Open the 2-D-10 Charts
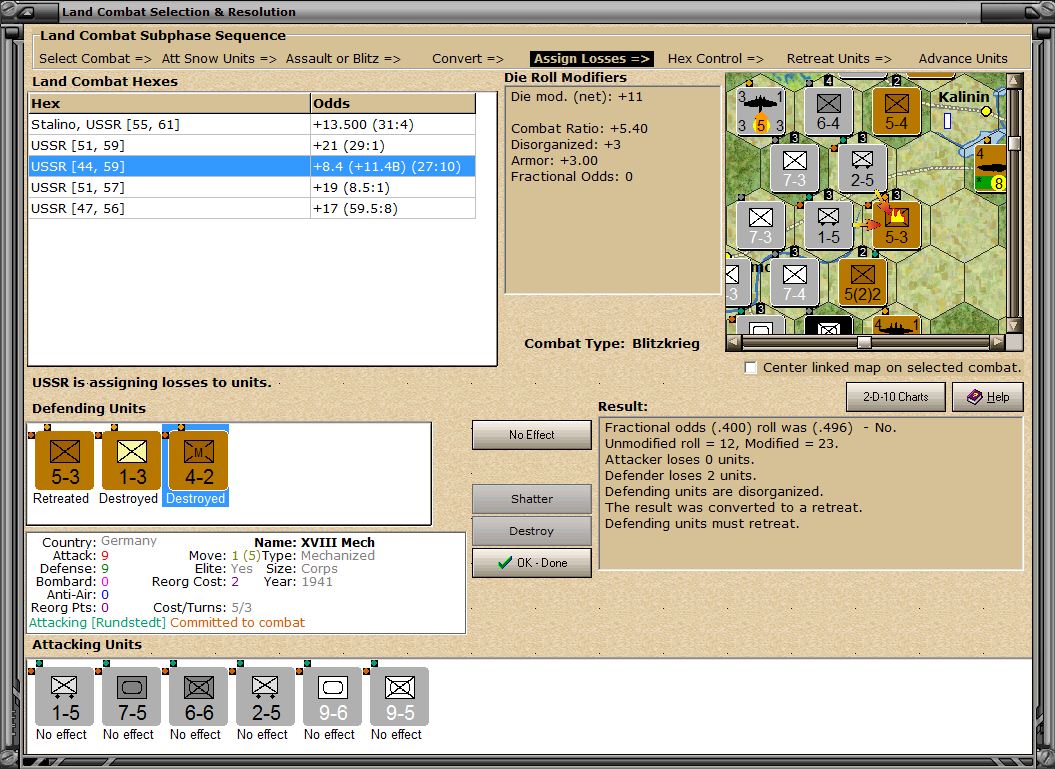The width and height of the screenshot is (1055, 769). click(x=896, y=397)
